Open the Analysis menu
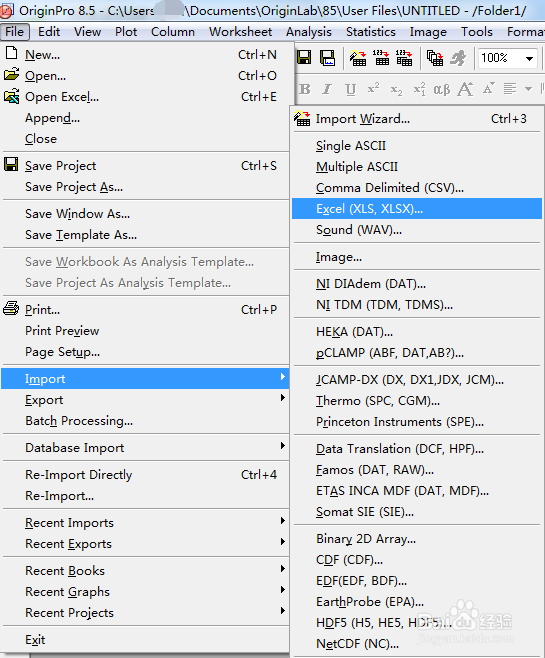Viewport: 545px width, 658px height. click(x=309, y=32)
